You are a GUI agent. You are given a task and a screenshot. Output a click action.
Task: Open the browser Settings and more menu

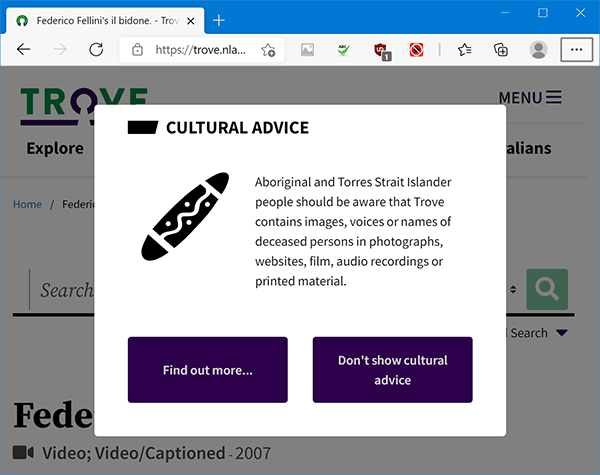(x=576, y=49)
